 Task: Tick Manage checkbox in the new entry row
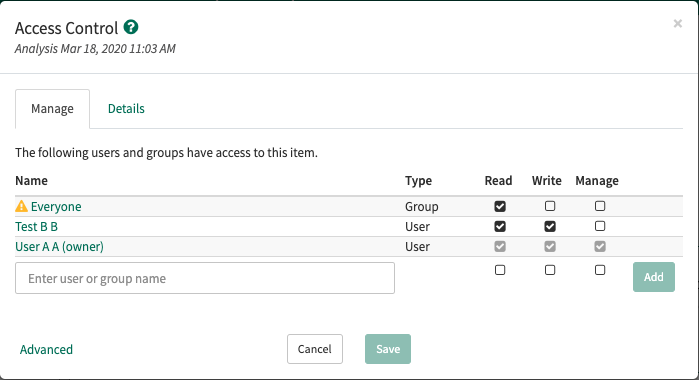point(600,270)
